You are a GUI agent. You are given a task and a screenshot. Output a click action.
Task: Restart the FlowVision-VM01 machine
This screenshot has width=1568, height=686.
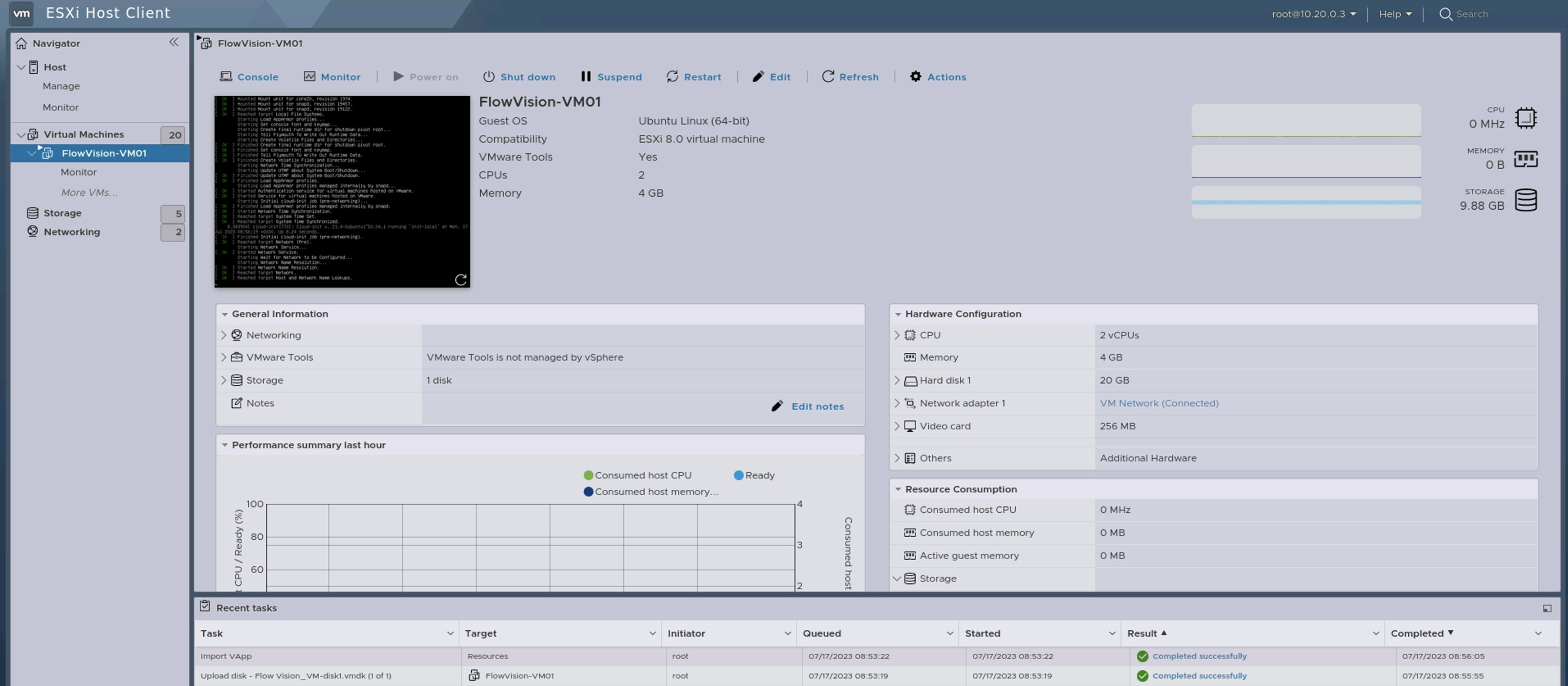pyautogui.click(x=693, y=77)
